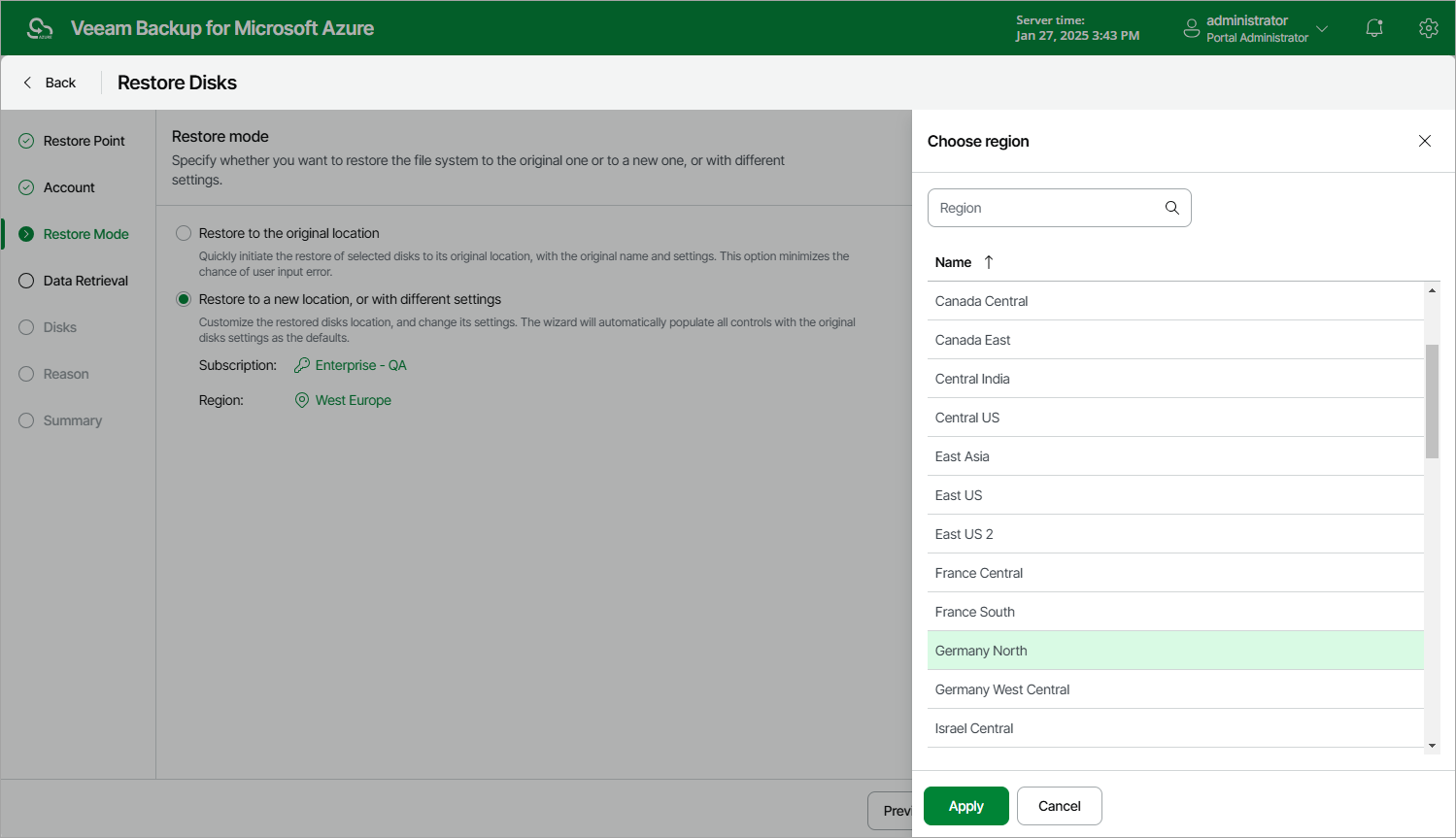This screenshot has height=838, width=1456.
Task: Open the West Europe region link
Action: pos(354,400)
